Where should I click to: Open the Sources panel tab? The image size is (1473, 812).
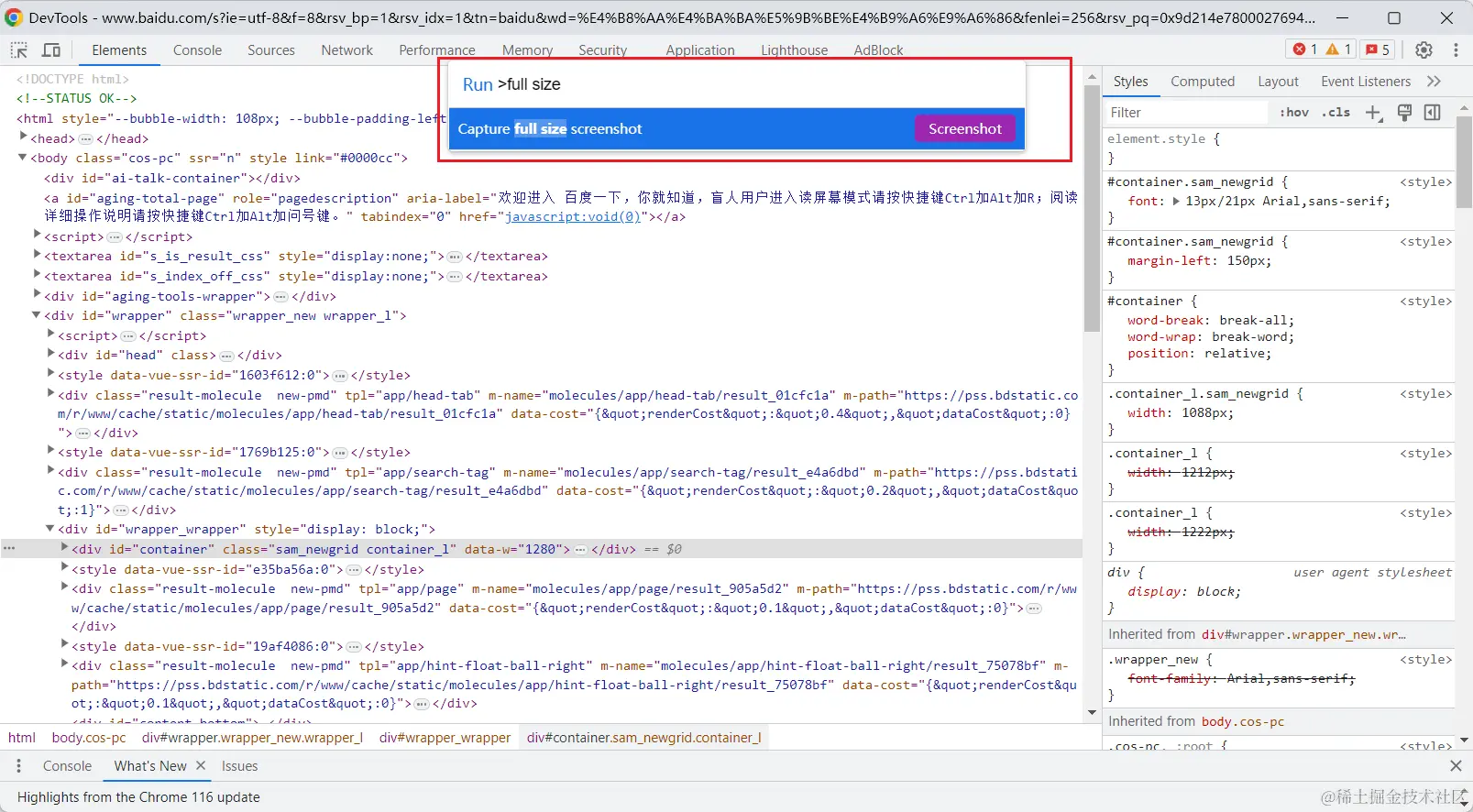click(271, 50)
